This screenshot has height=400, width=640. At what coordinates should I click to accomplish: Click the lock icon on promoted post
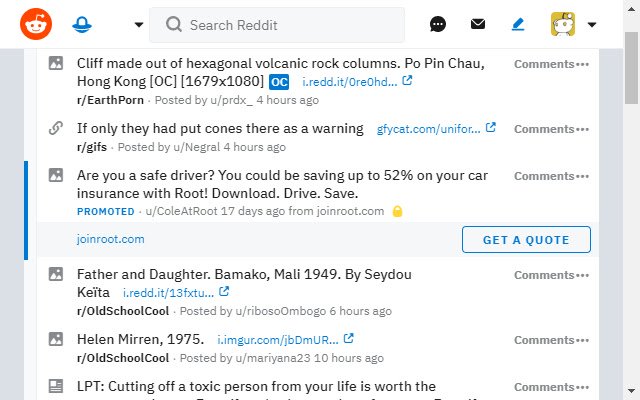[x=397, y=211]
